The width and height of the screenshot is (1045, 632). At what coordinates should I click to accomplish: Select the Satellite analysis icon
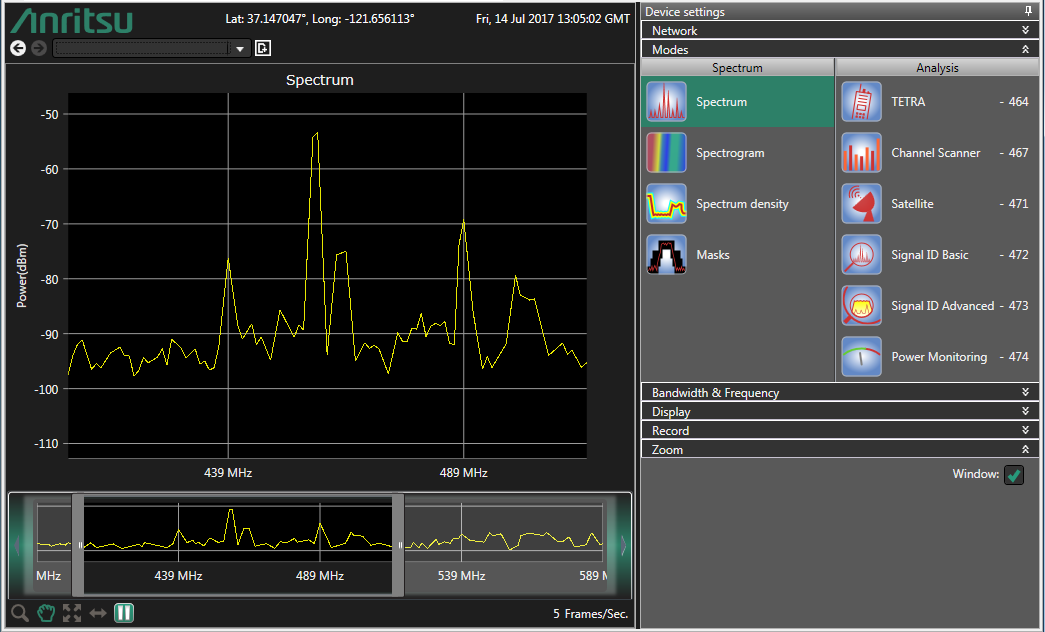[861, 204]
